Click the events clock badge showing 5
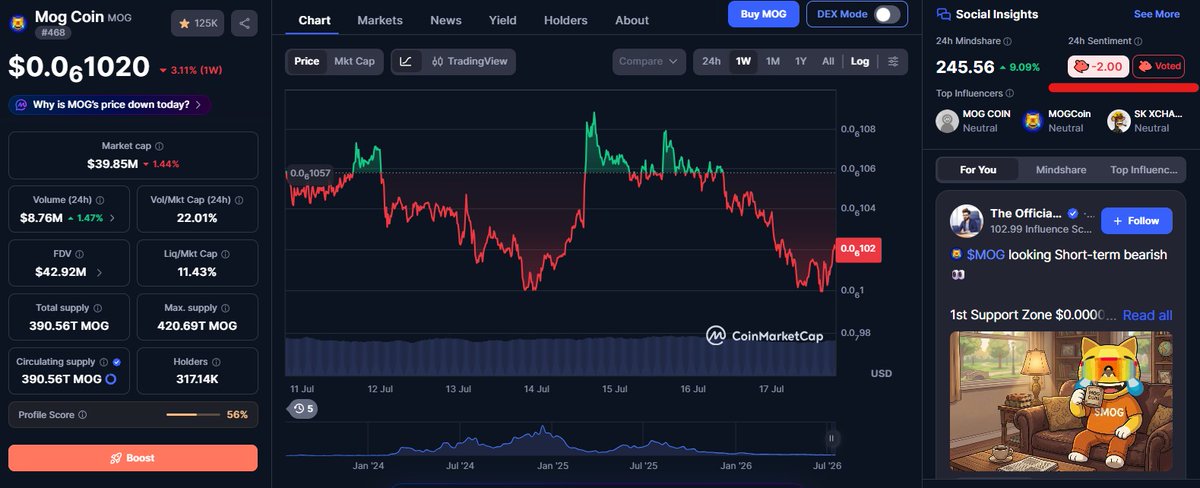1200x488 pixels. 303,408
